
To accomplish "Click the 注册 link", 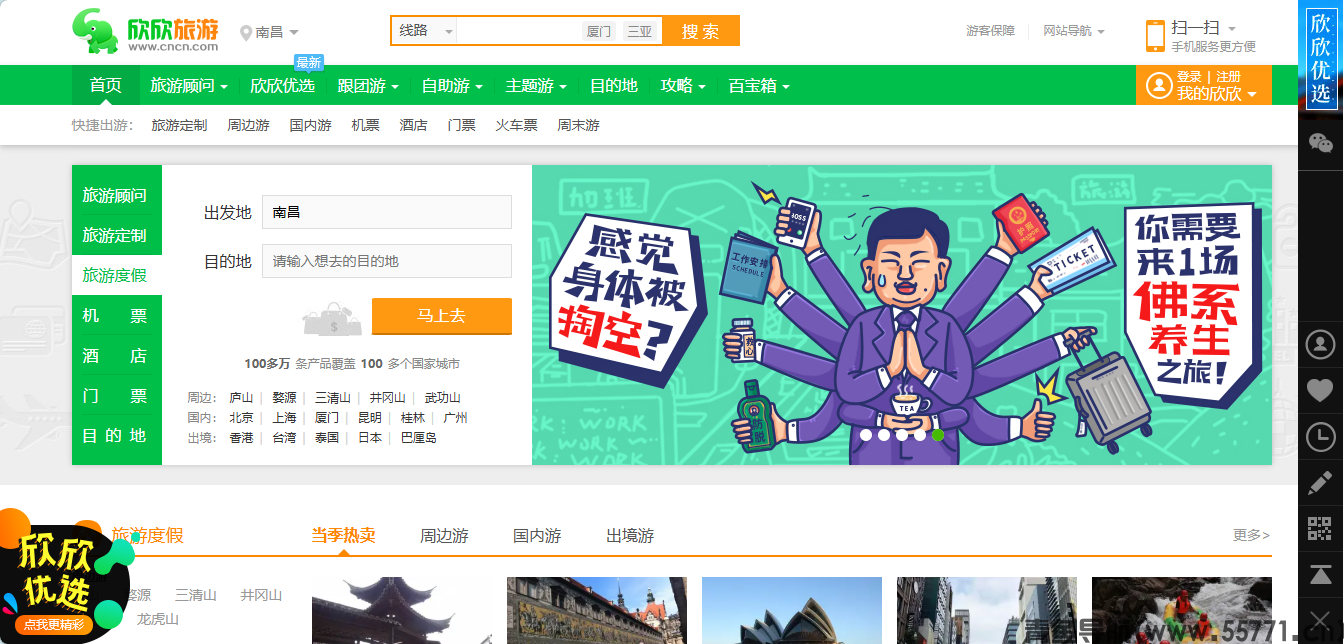I will pyautogui.click(x=1228, y=77).
